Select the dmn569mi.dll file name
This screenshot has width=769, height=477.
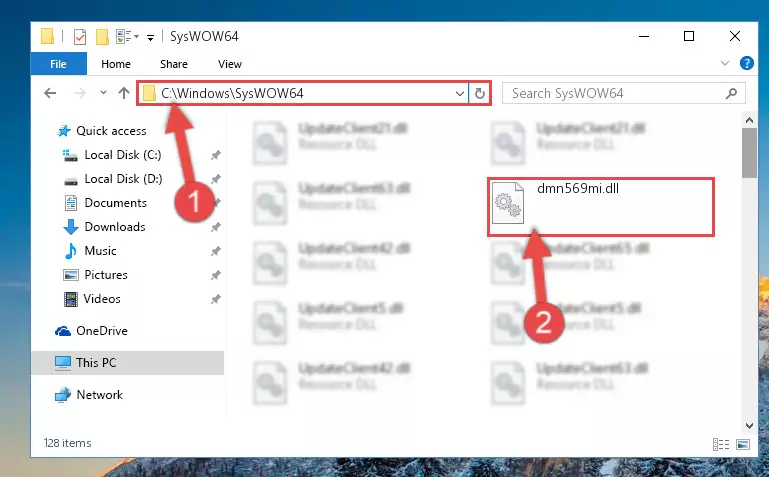(578, 188)
